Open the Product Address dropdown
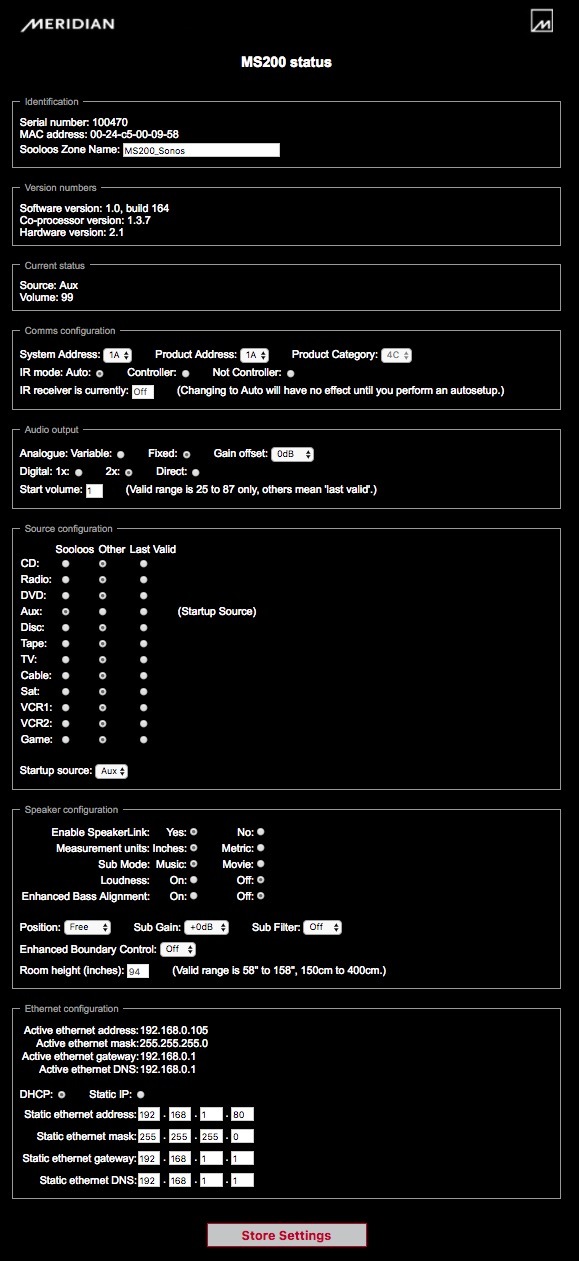The width and height of the screenshot is (579, 1261). coord(255,355)
